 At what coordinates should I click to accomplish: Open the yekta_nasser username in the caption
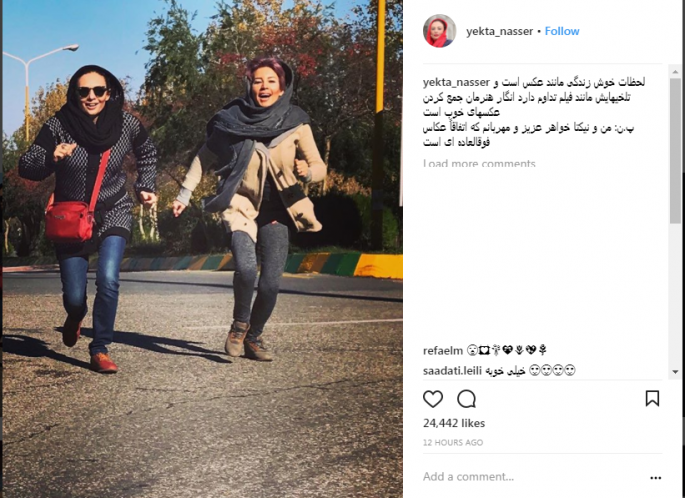456,82
